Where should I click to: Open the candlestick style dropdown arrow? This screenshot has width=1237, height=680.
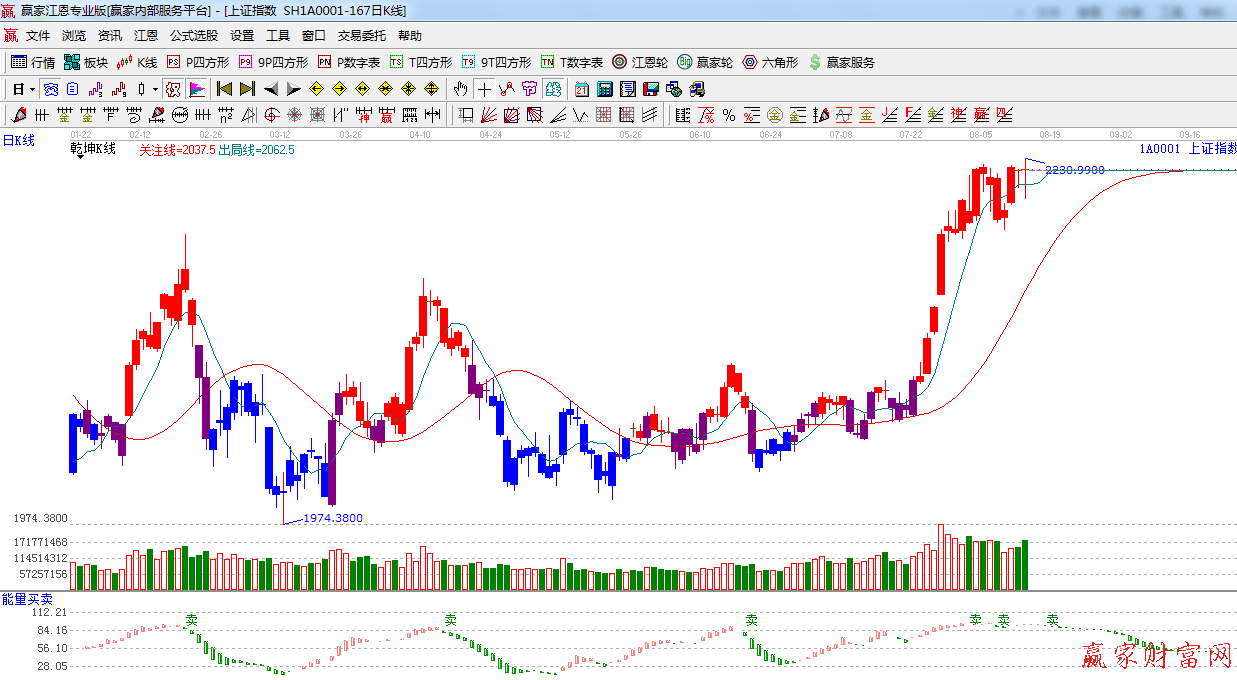point(155,89)
